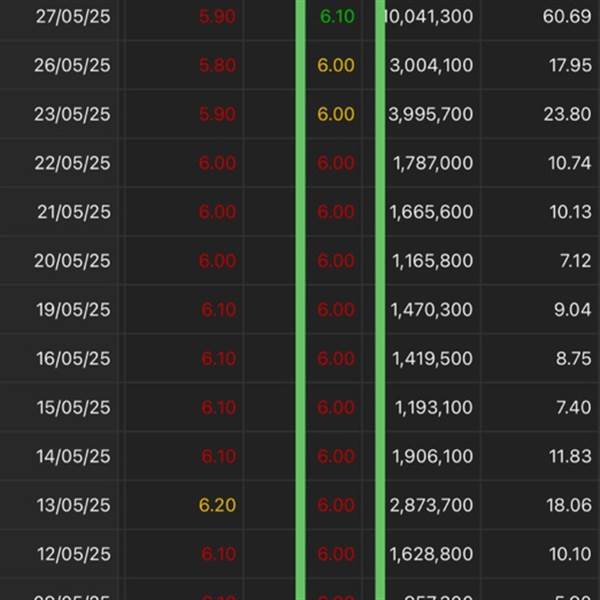Screen dimensions: 600x600
Task: Click the red 5.80 price on 26/05/25
Action: 217,66
